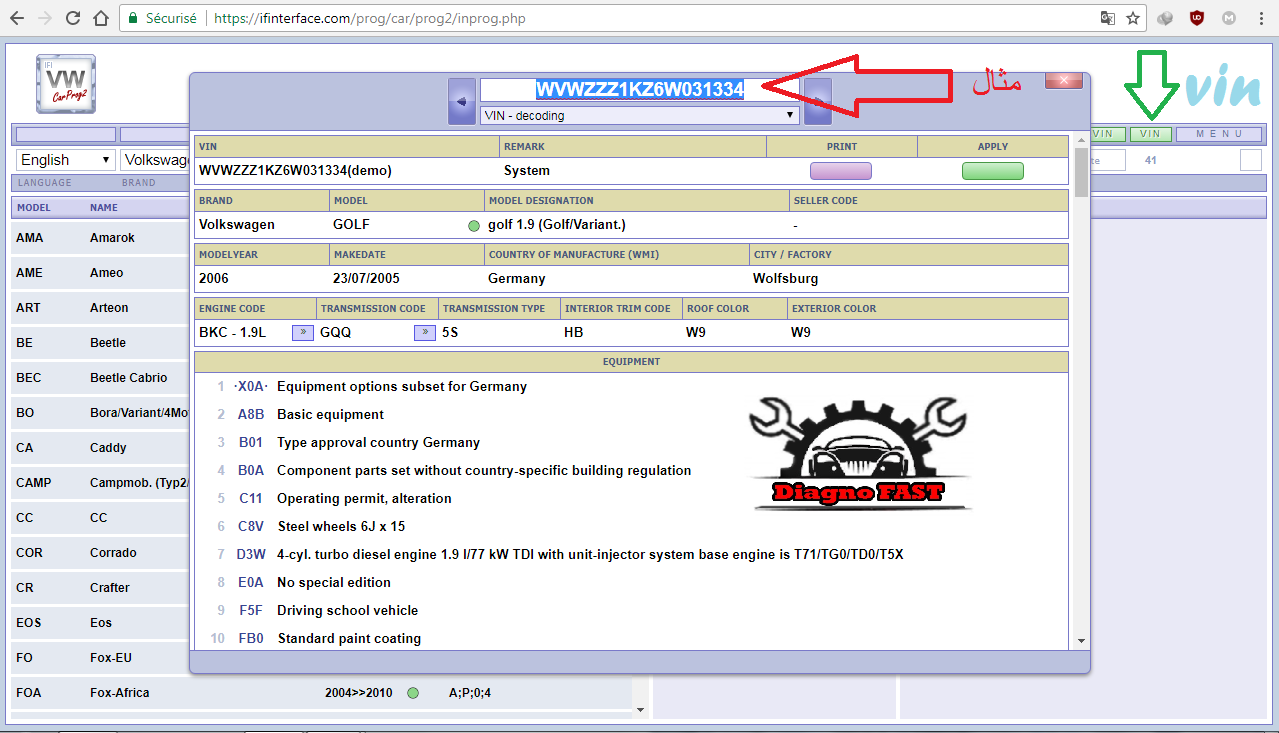Close the VIN decoding dialog

1064,80
